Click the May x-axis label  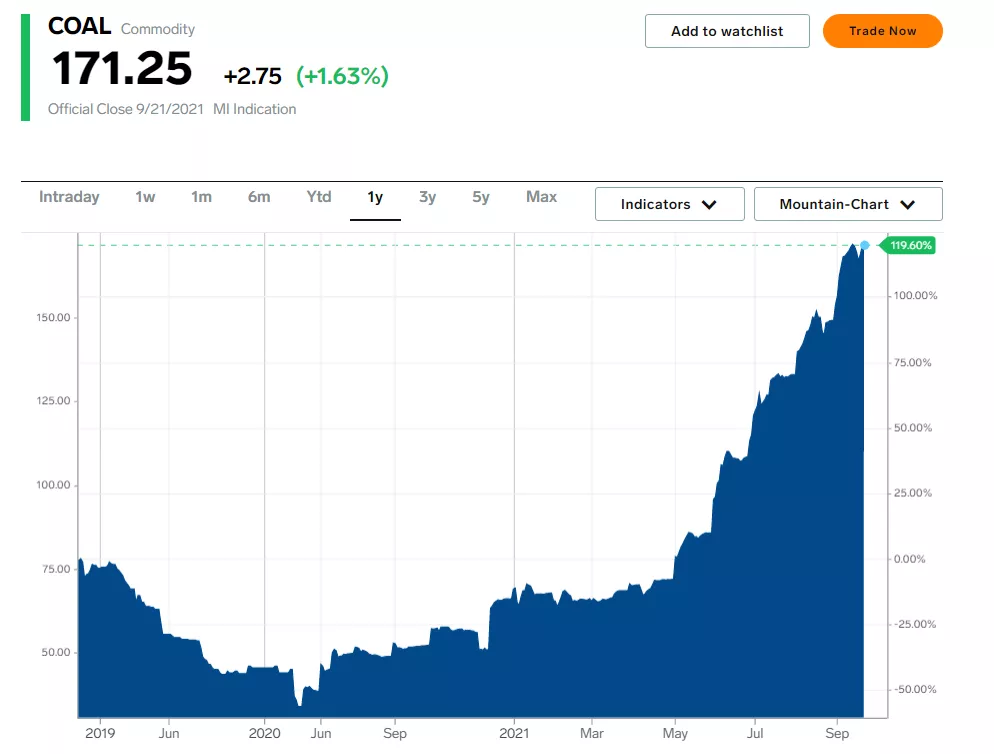[x=675, y=734]
